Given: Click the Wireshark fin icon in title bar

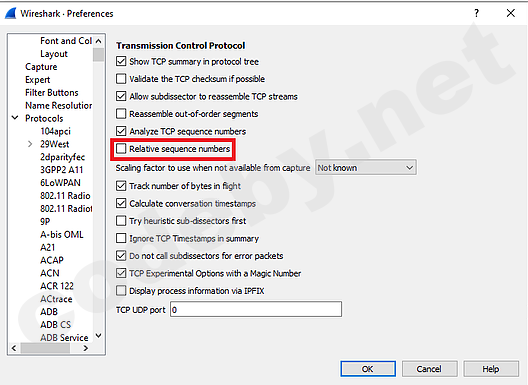Looking at the screenshot, I should coord(10,13).
